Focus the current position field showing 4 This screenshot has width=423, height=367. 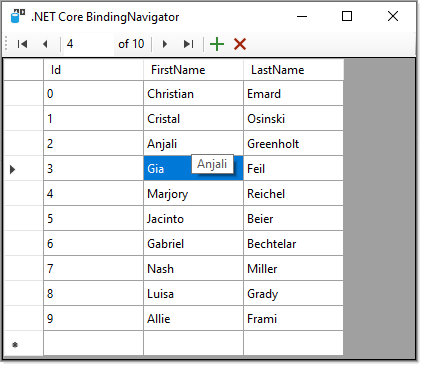point(88,44)
